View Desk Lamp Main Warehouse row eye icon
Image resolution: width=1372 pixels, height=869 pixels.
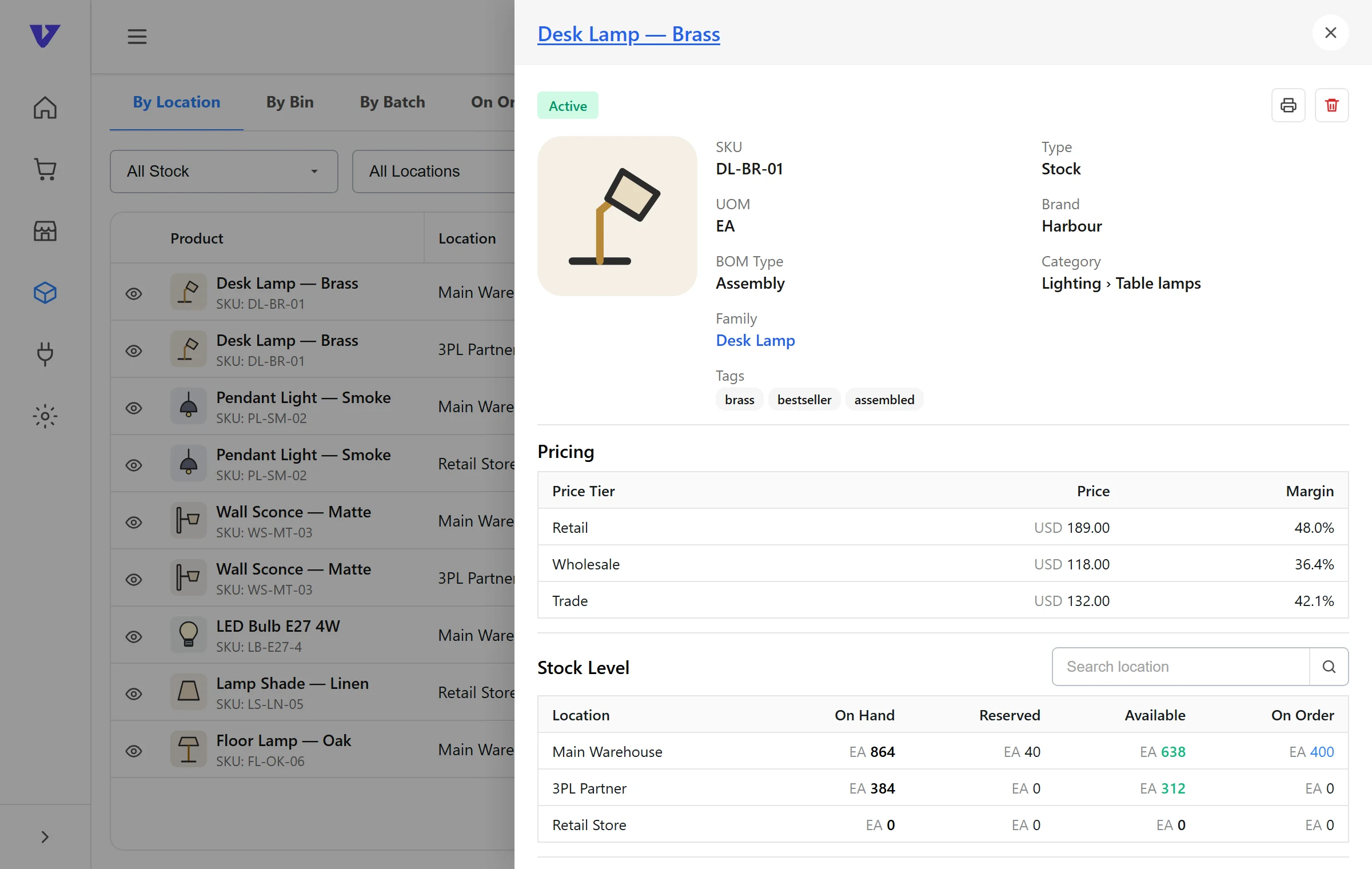134,294
